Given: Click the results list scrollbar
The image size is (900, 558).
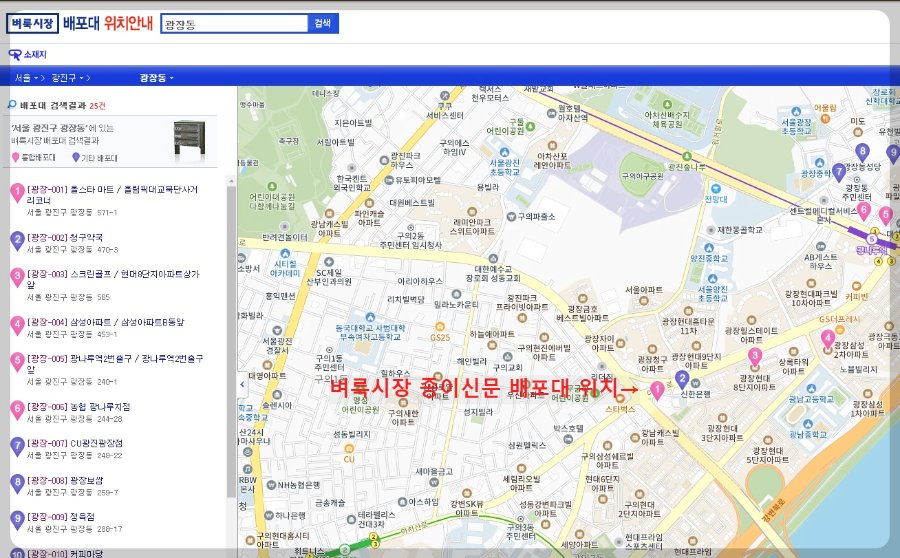Looking at the screenshot, I should [x=231, y=342].
